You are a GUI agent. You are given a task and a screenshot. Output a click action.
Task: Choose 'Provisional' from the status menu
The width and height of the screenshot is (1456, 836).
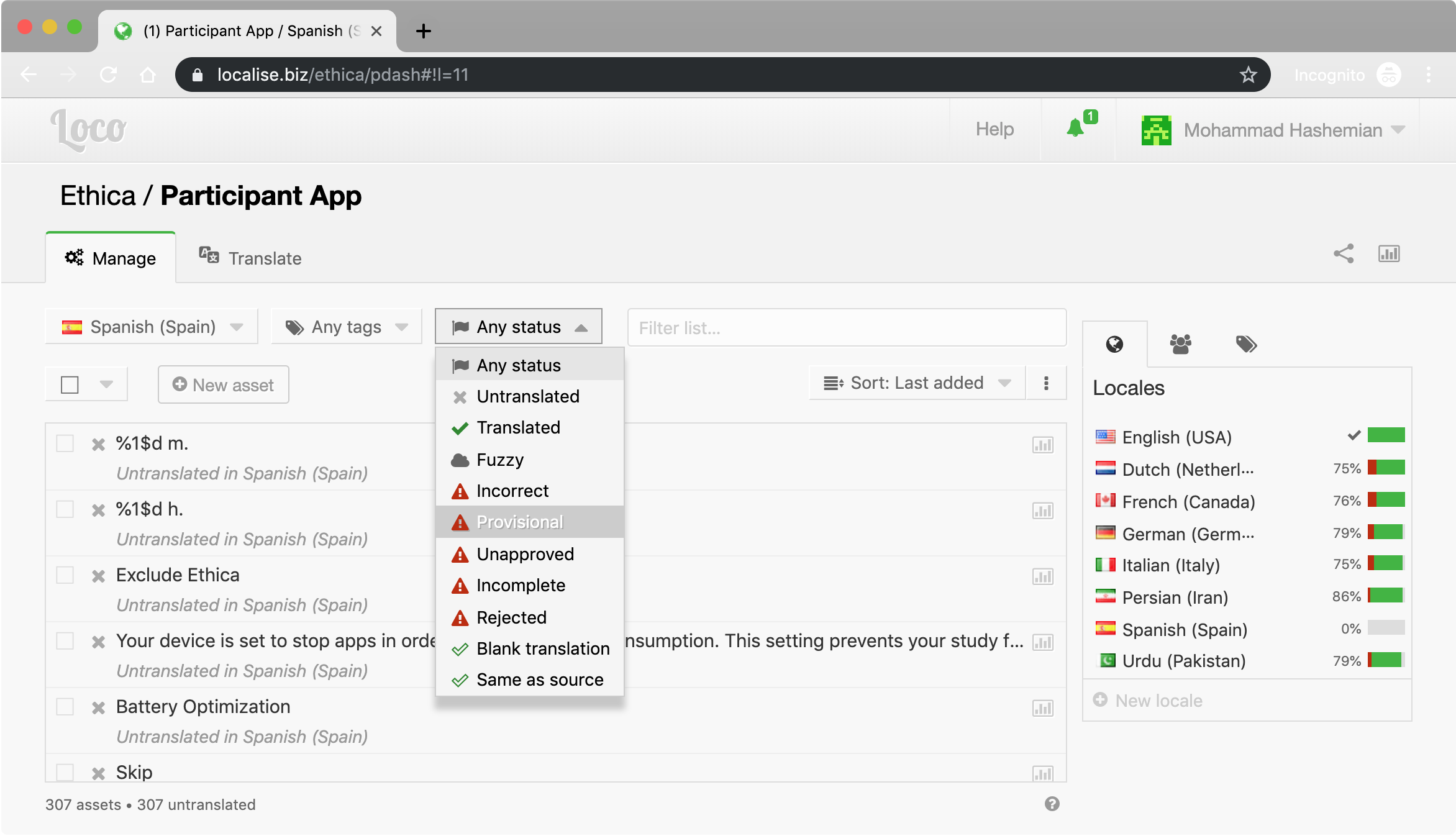click(x=519, y=522)
